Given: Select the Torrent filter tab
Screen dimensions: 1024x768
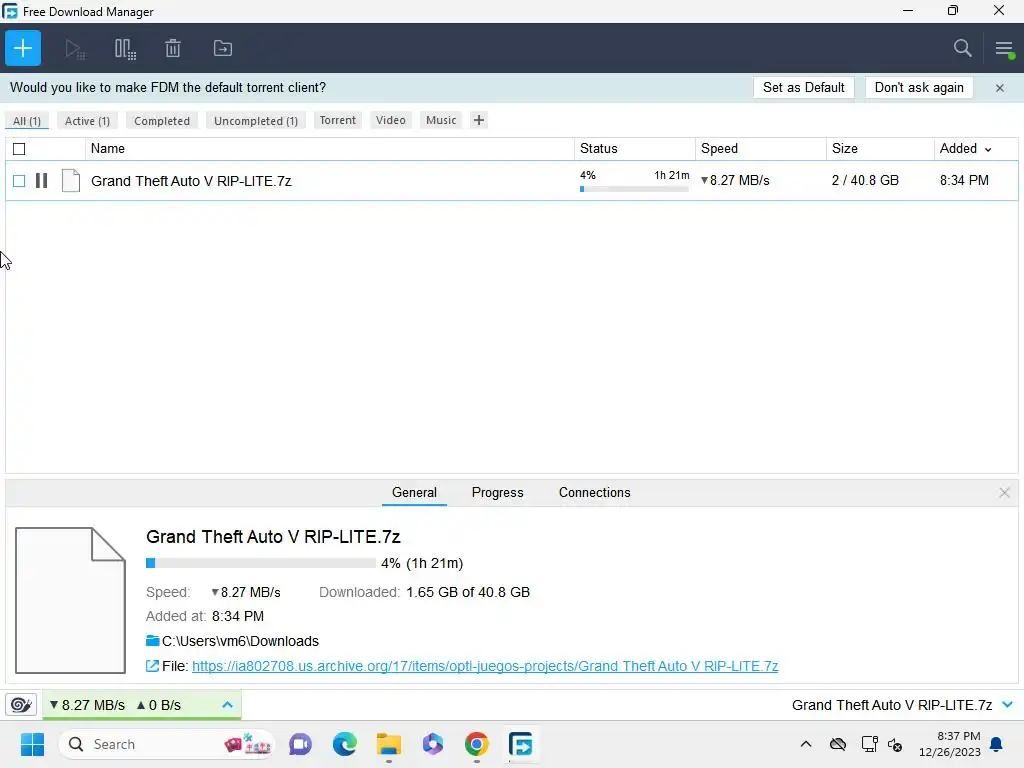Looking at the screenshot, I should 338,120.
